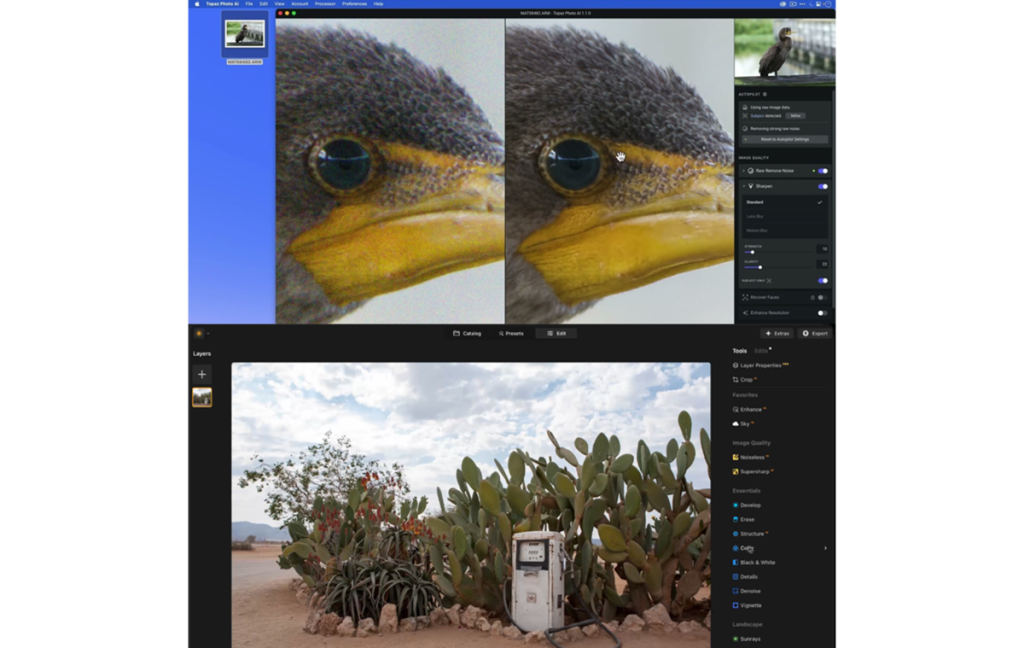This screenshot has width=1024, height=648.
Task: Adjust the Clarity slider
Action: [760, 267]
